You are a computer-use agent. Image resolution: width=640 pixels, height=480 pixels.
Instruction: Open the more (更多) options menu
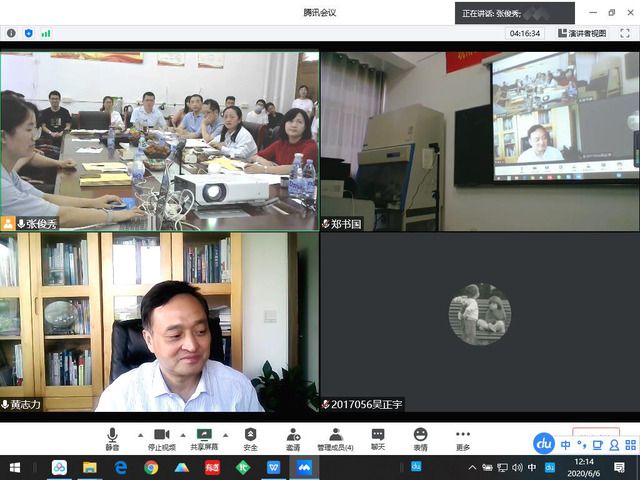click(462, 438)
